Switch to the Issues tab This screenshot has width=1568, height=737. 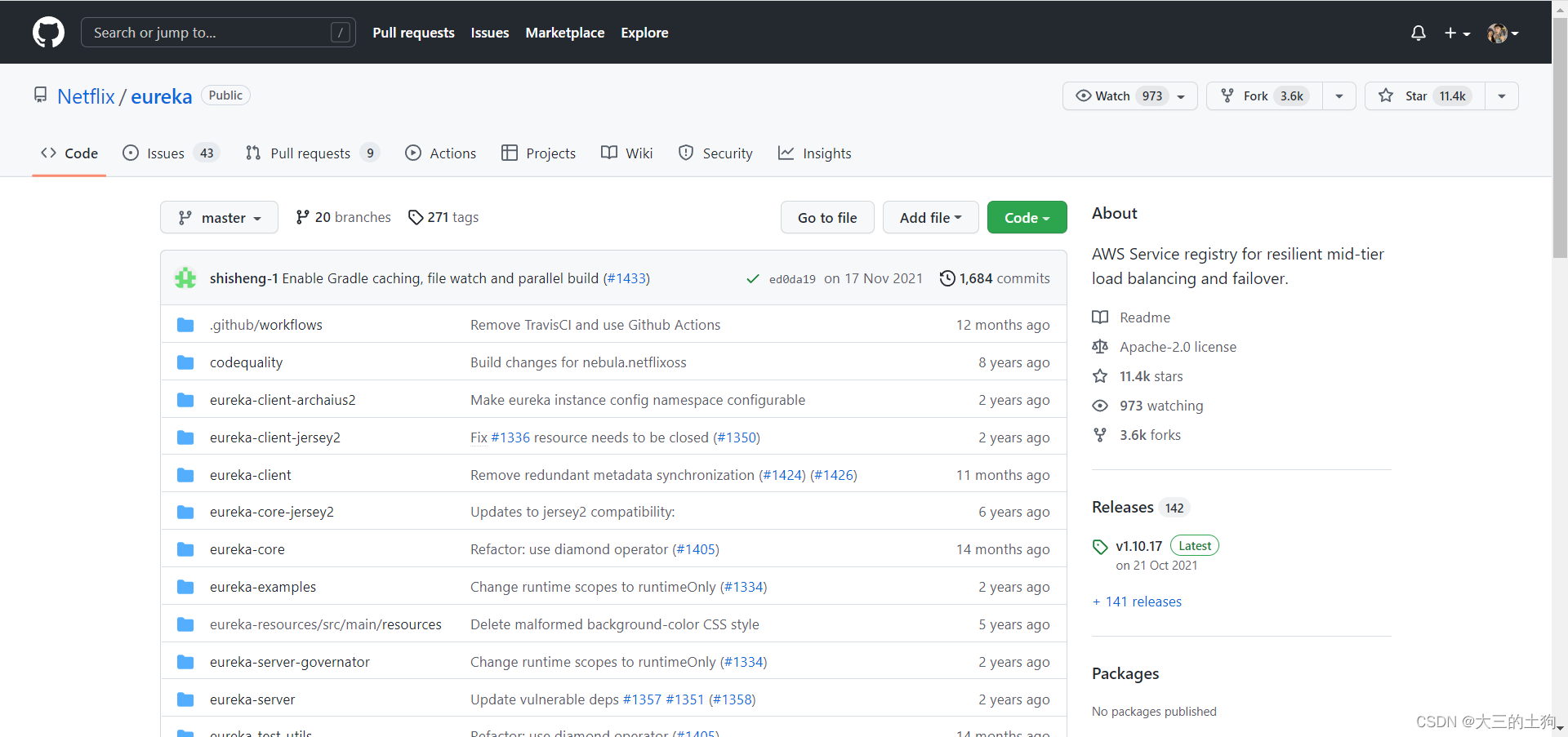171,153
